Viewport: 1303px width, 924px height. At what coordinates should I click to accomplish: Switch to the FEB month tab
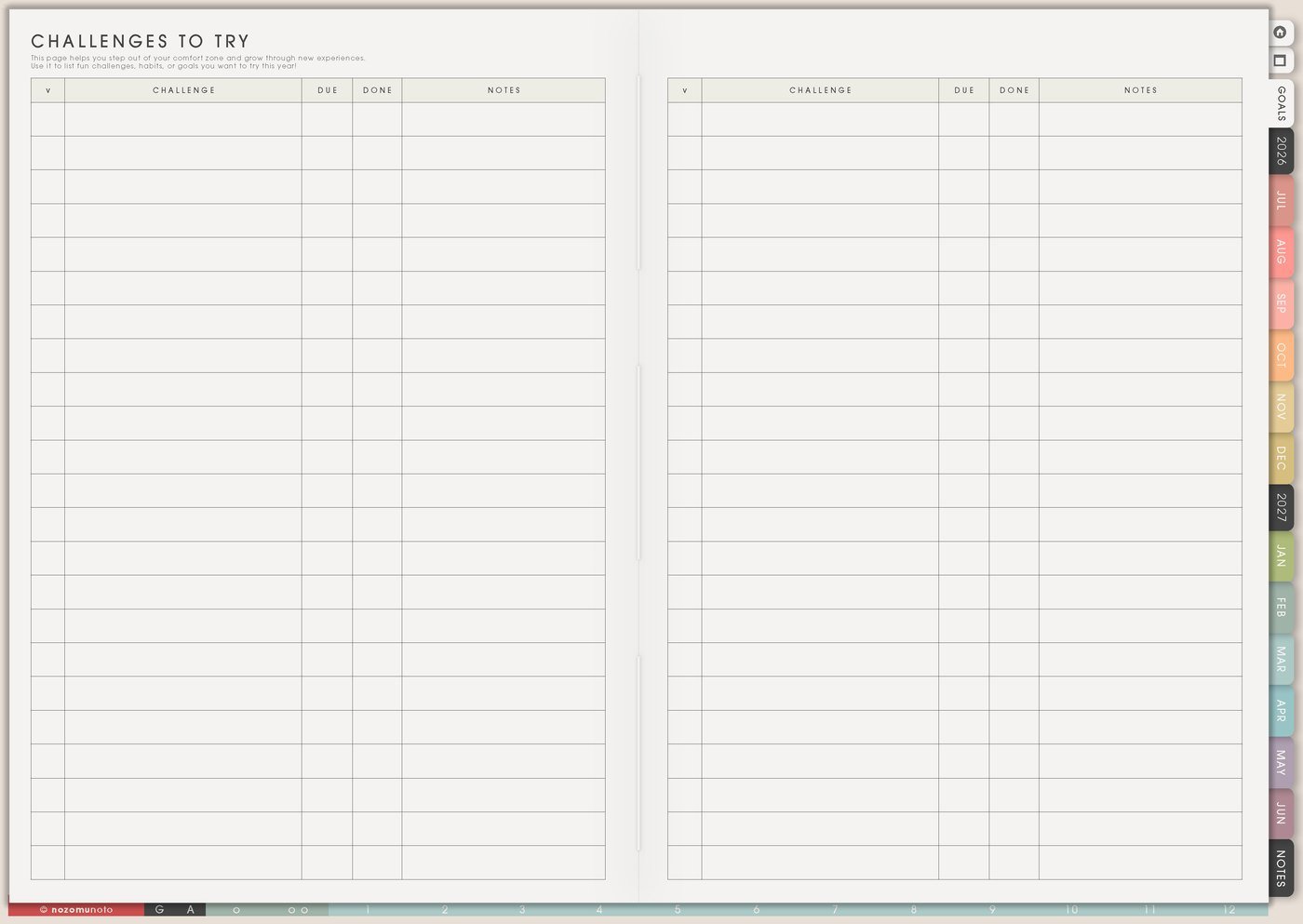click(x=1282, y=608)
